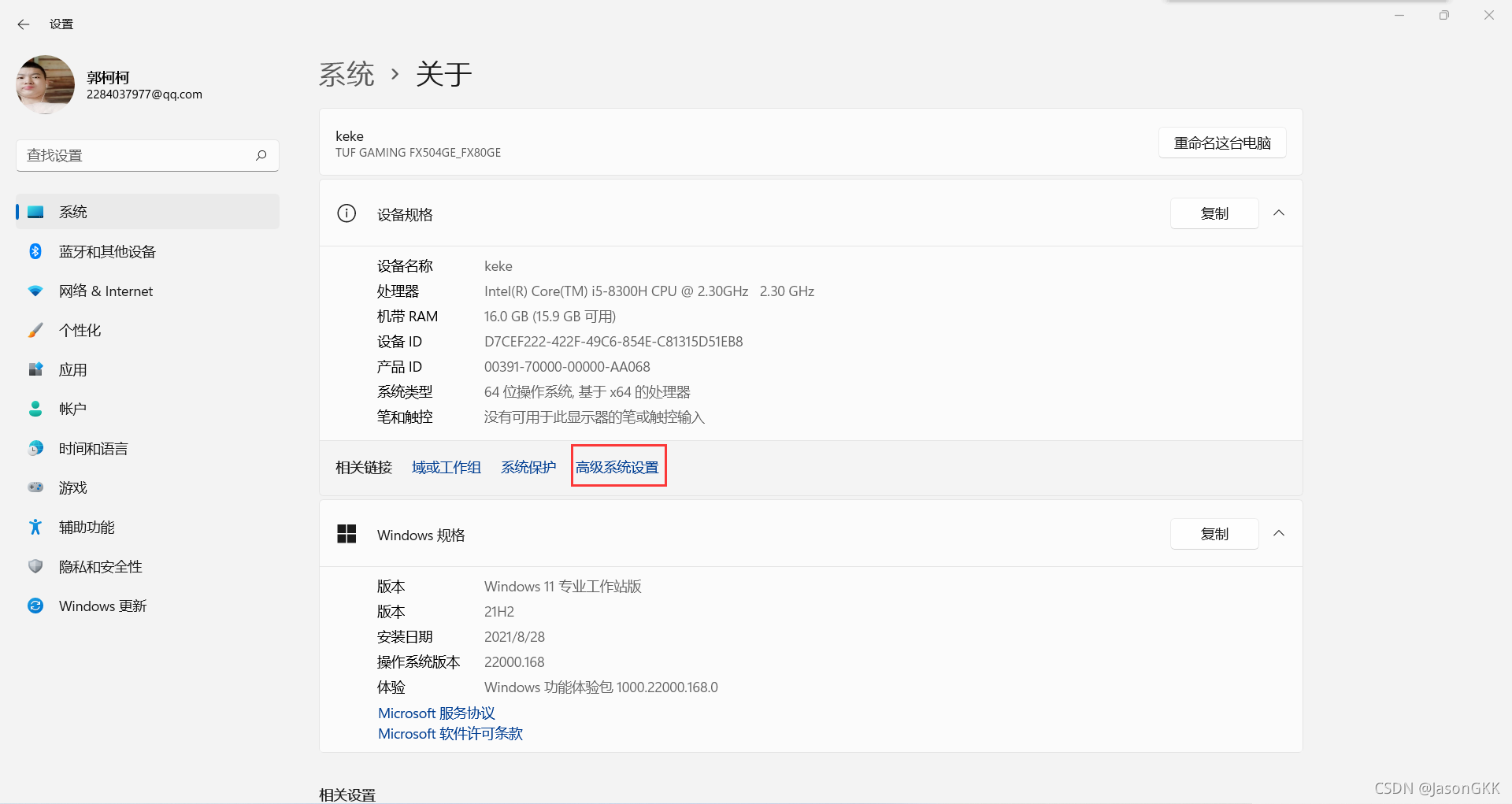Click the Privacy shield icon

pos(35,566)
